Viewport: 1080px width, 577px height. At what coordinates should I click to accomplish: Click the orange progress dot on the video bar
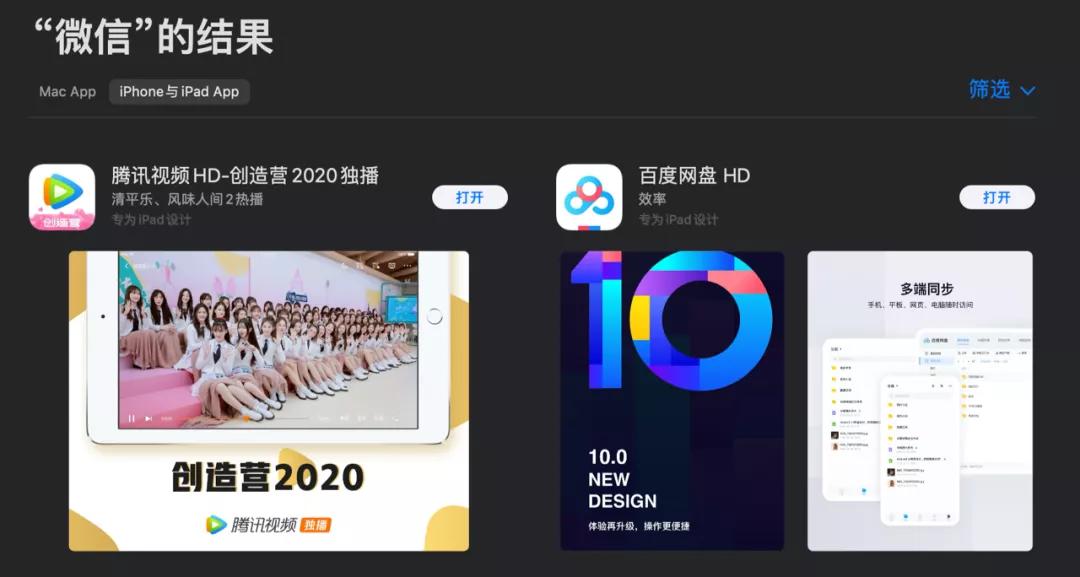(x=246, y=418)
